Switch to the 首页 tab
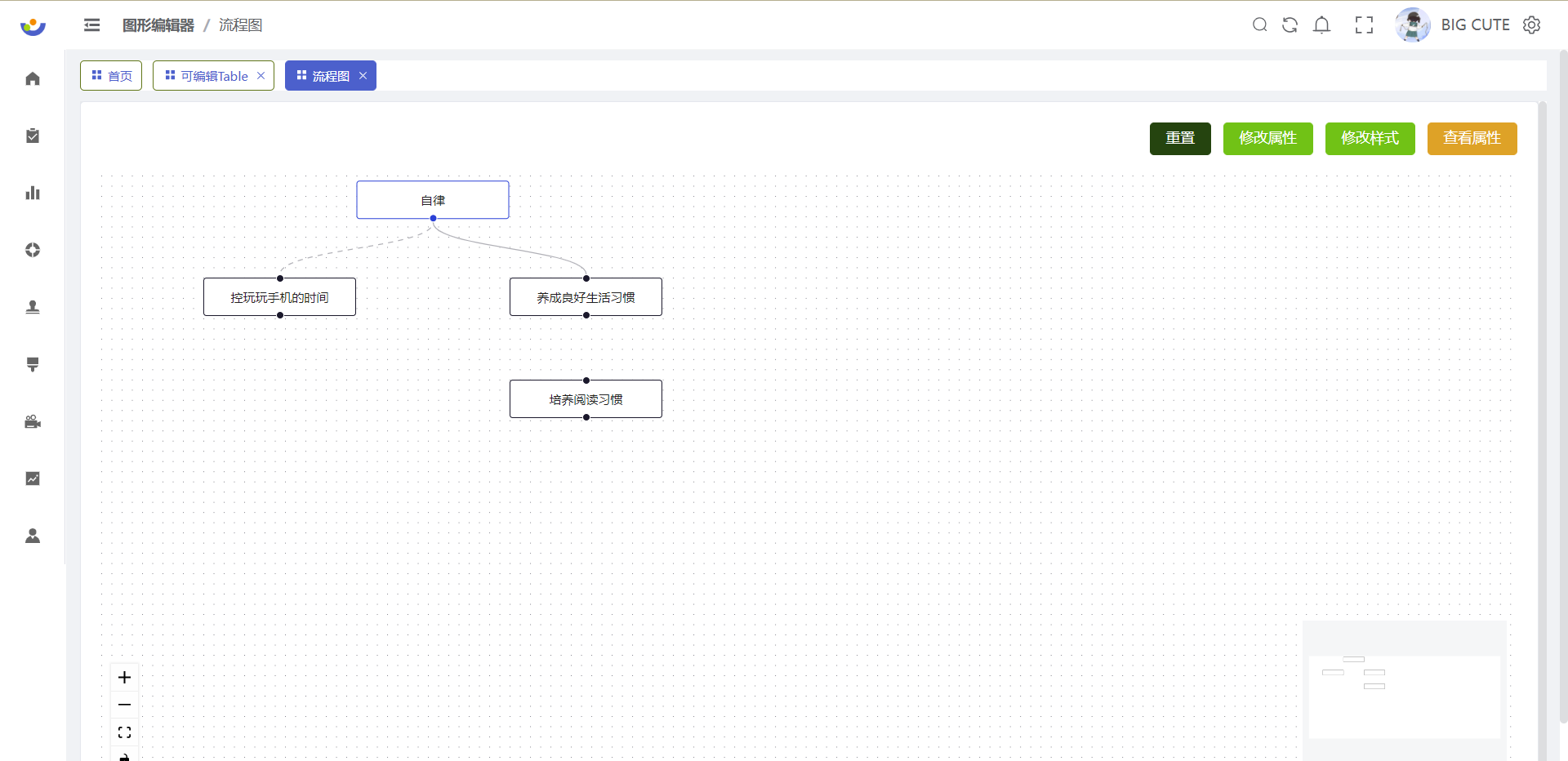1568x761 pixels. click(111, 76)
